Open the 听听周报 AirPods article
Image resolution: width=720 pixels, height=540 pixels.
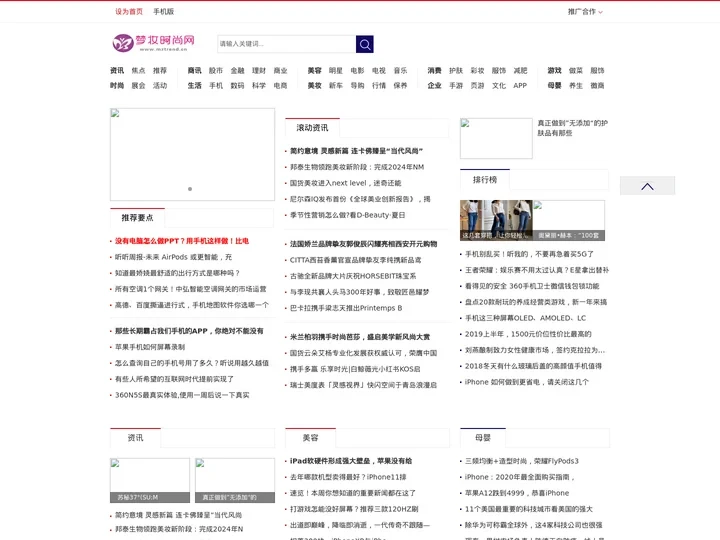[173, 257]
